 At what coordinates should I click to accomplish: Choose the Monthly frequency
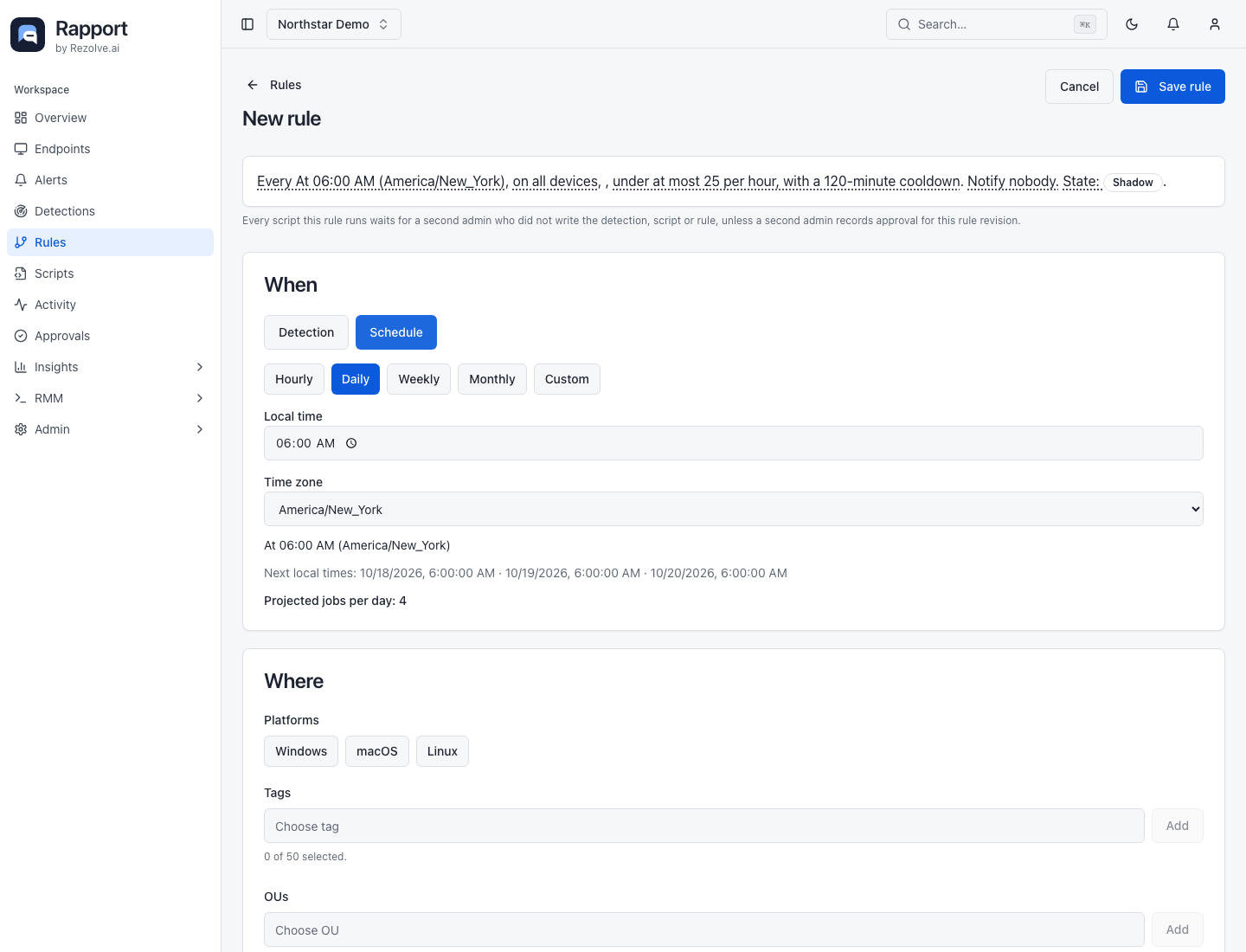click(492, 379)
